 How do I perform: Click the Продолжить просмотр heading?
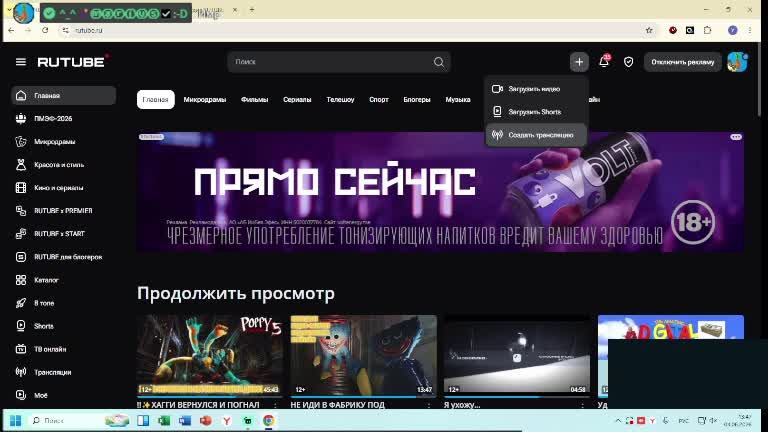(236, 293)
